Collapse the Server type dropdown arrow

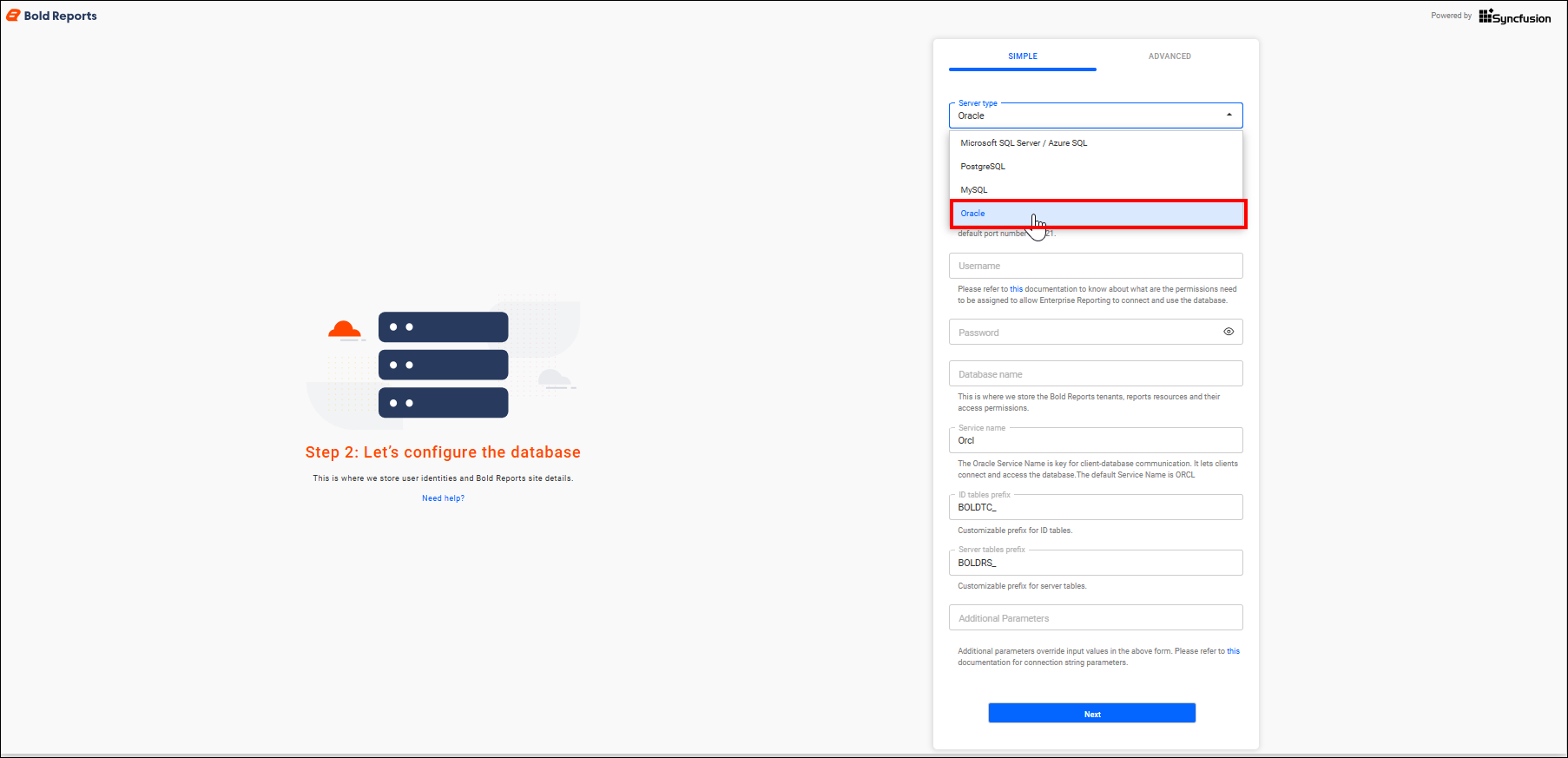(1229, 115)
